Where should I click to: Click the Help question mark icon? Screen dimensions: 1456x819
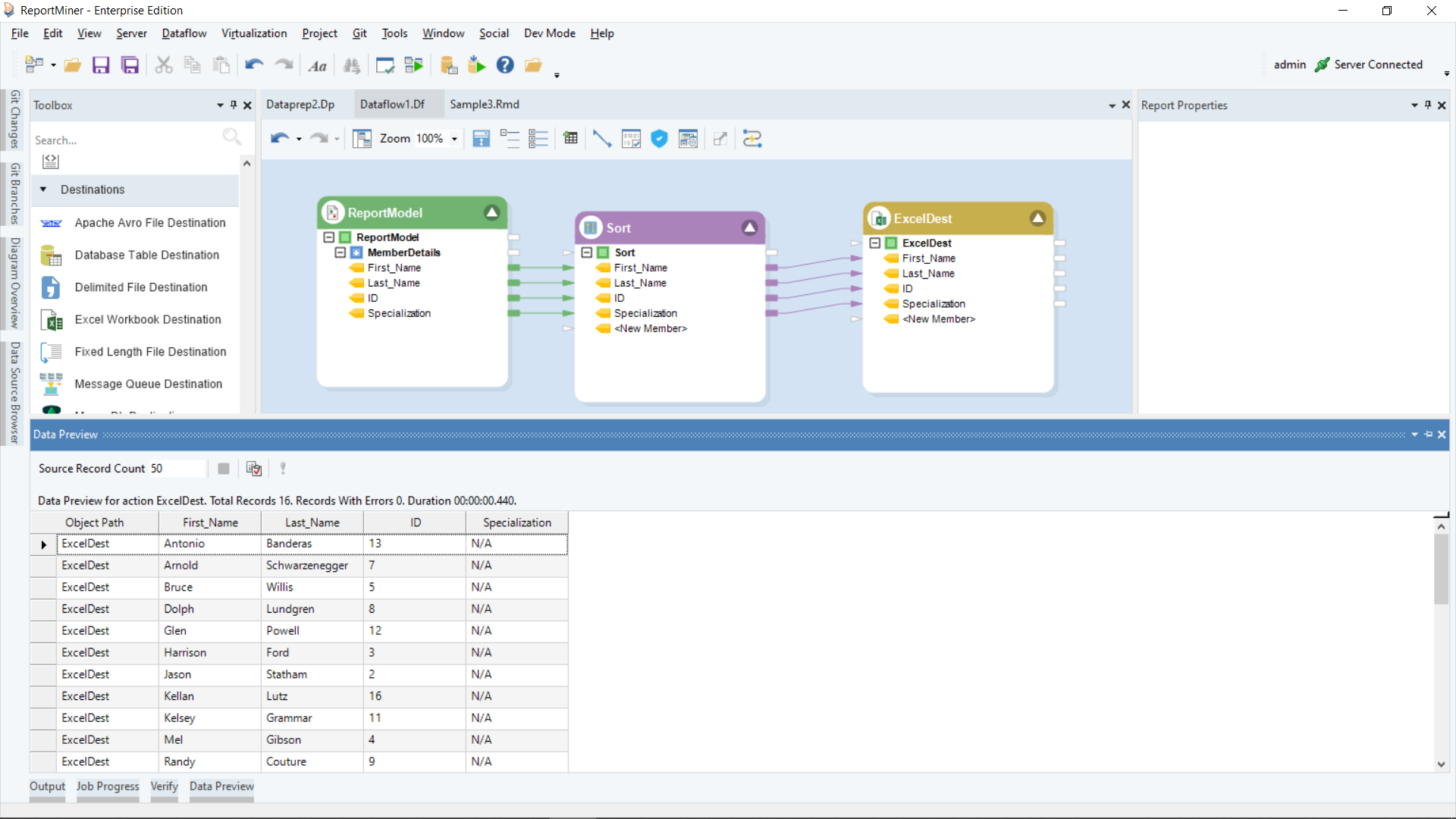coord(505,65)
